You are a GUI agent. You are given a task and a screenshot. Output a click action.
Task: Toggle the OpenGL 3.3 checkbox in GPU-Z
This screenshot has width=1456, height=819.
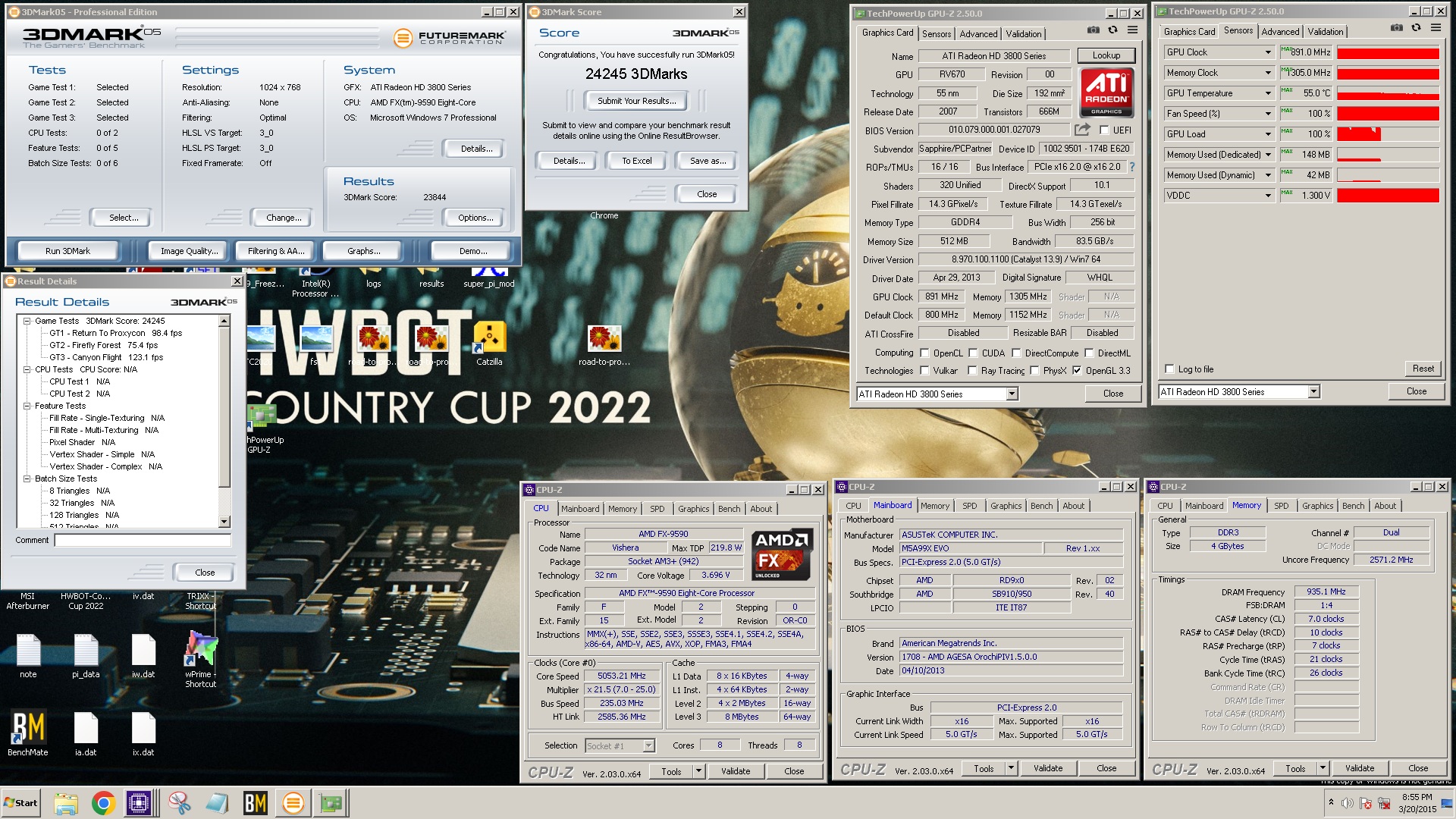(1077, 371)
